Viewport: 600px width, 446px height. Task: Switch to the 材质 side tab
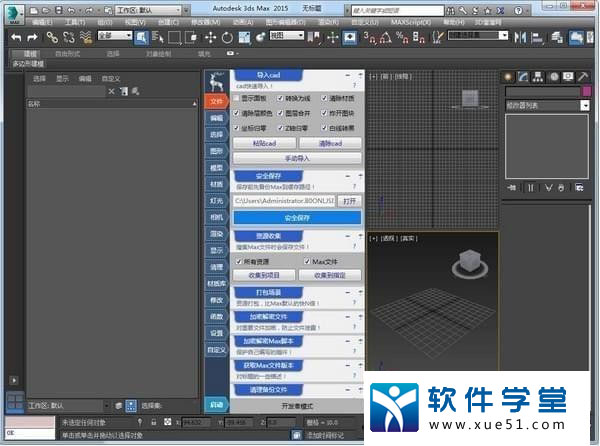click(216, 184)
